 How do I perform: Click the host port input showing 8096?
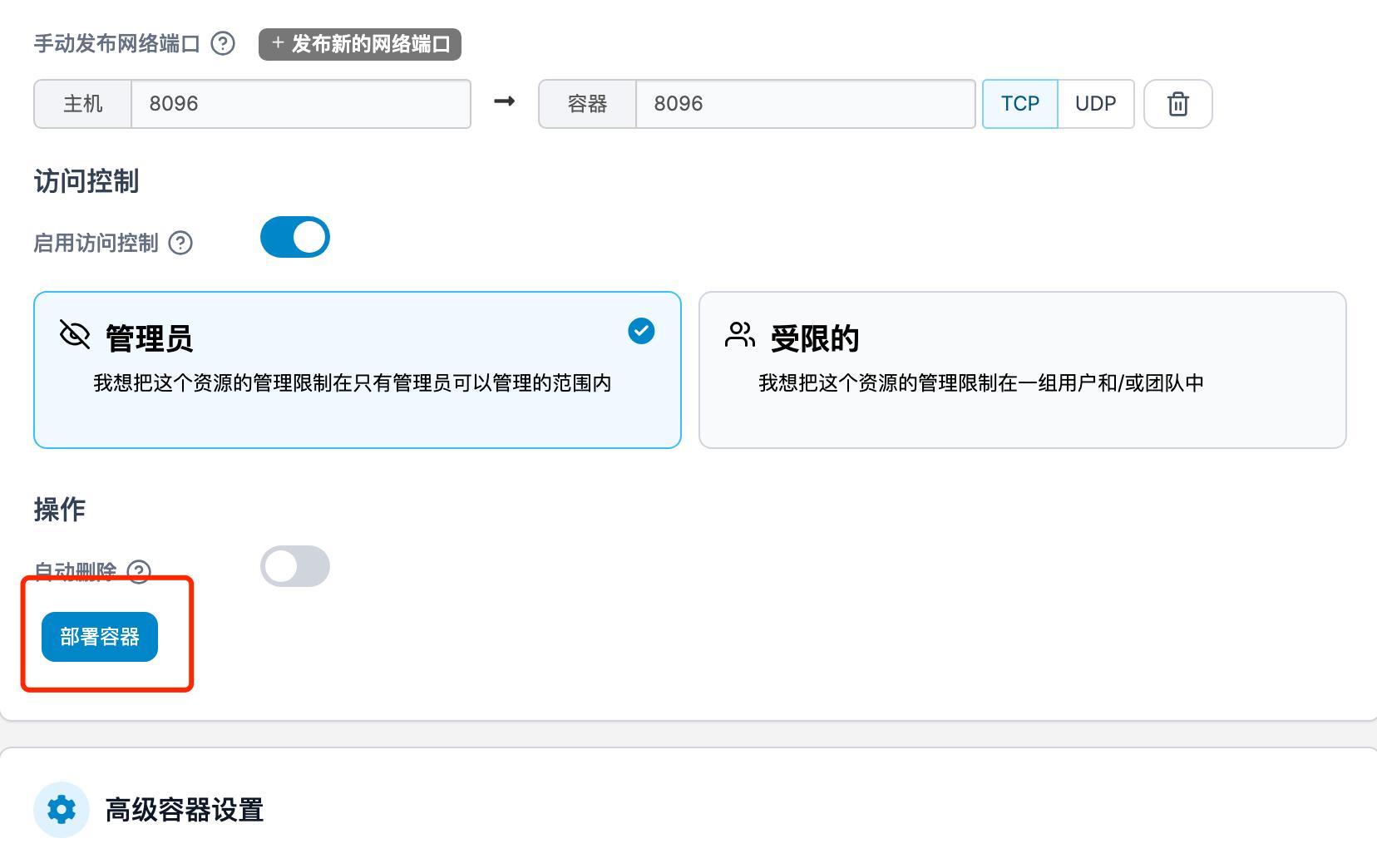[299, 103]
